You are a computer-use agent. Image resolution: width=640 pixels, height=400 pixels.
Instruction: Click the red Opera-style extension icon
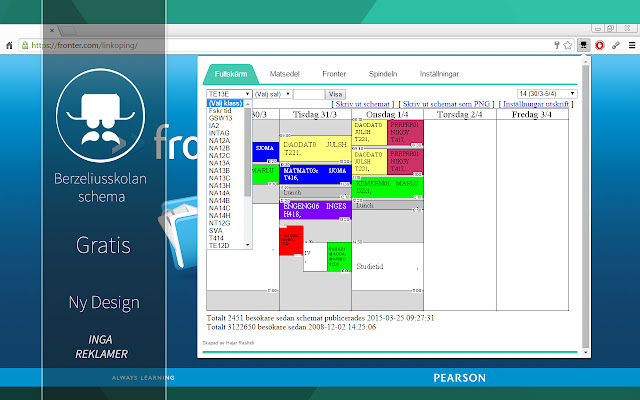[x=600, y=45]
